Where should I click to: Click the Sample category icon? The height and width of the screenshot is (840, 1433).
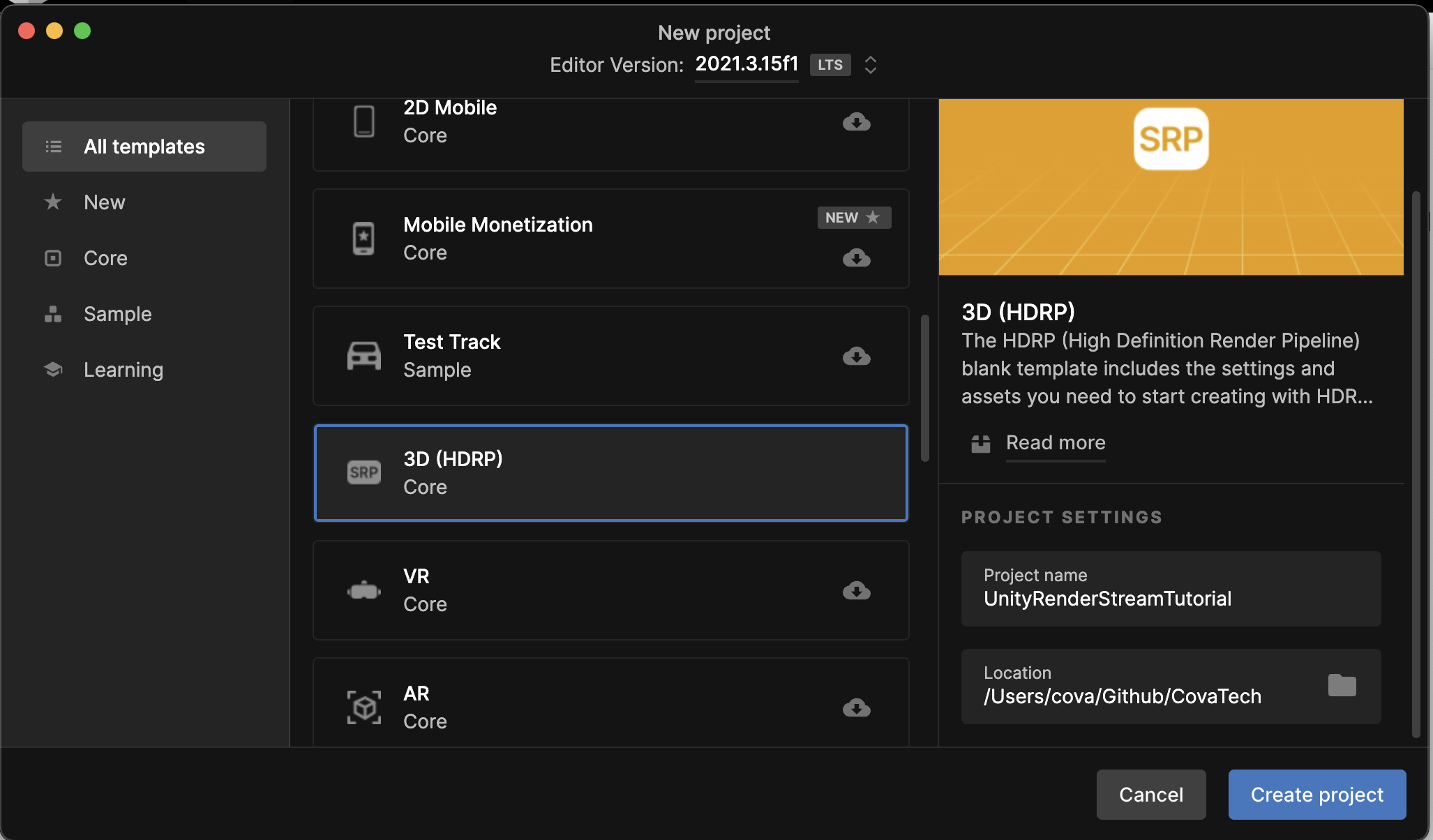pyautogui.click(x=53, y=313)
